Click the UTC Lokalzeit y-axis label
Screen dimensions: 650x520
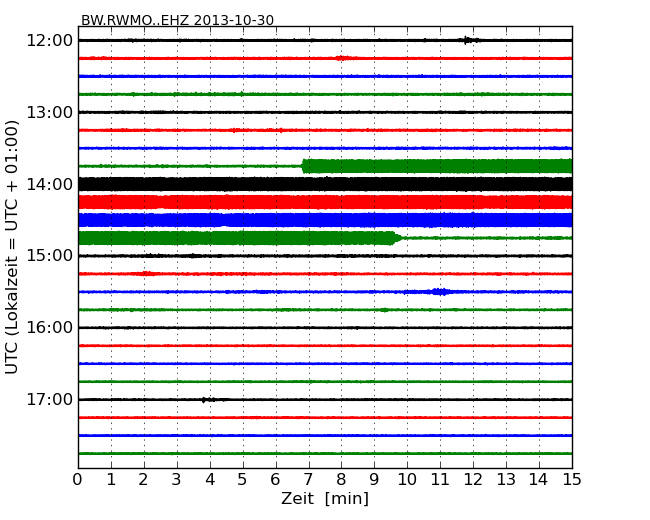(12, 247)
